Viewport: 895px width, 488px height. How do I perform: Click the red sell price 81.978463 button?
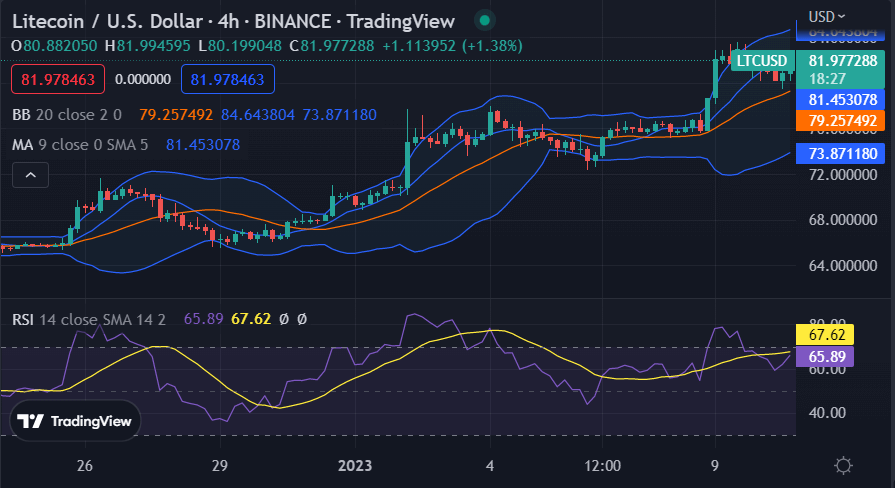click(x=58, y=79)
